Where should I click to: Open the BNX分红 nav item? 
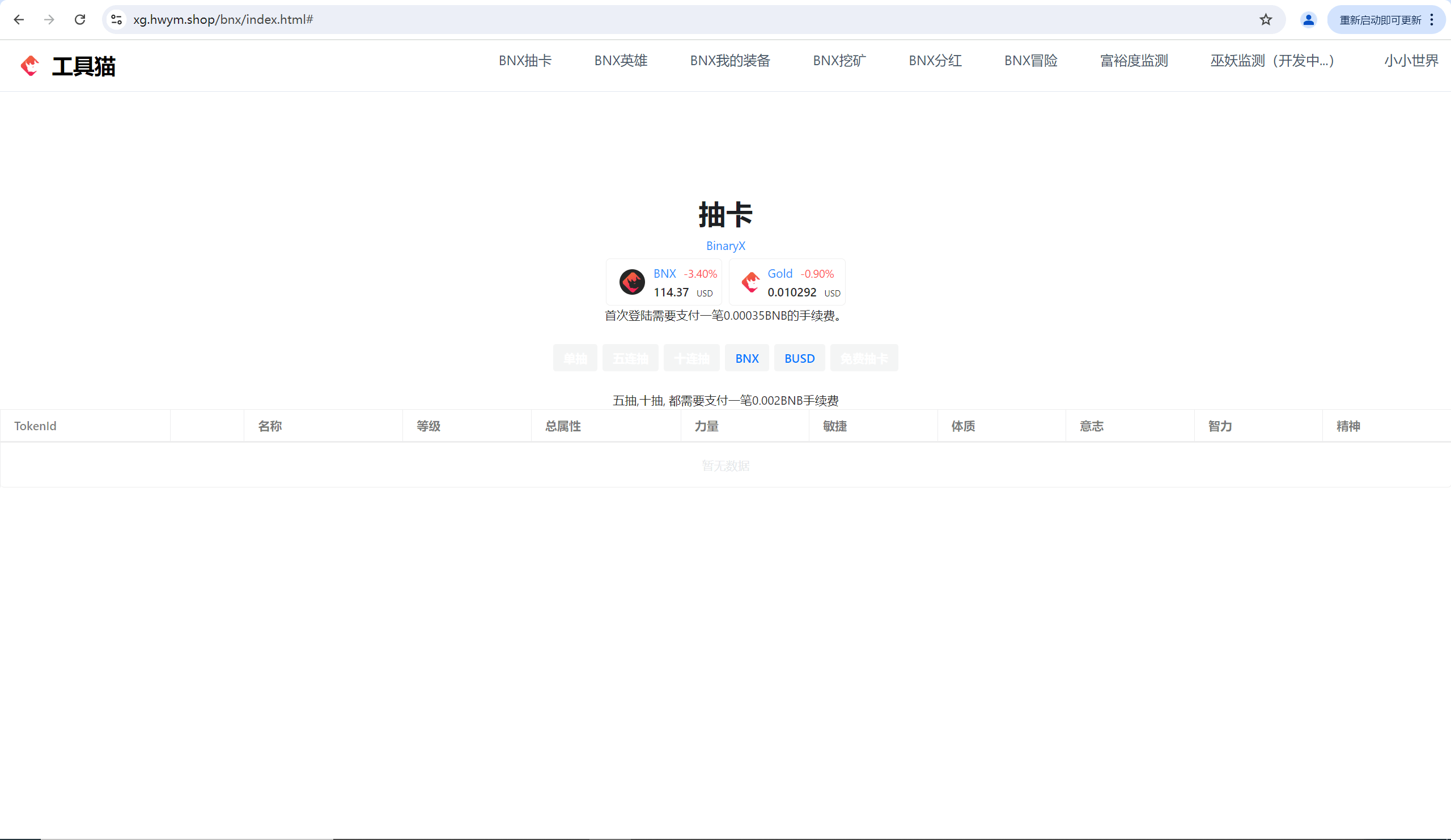[x=935, y=61]
